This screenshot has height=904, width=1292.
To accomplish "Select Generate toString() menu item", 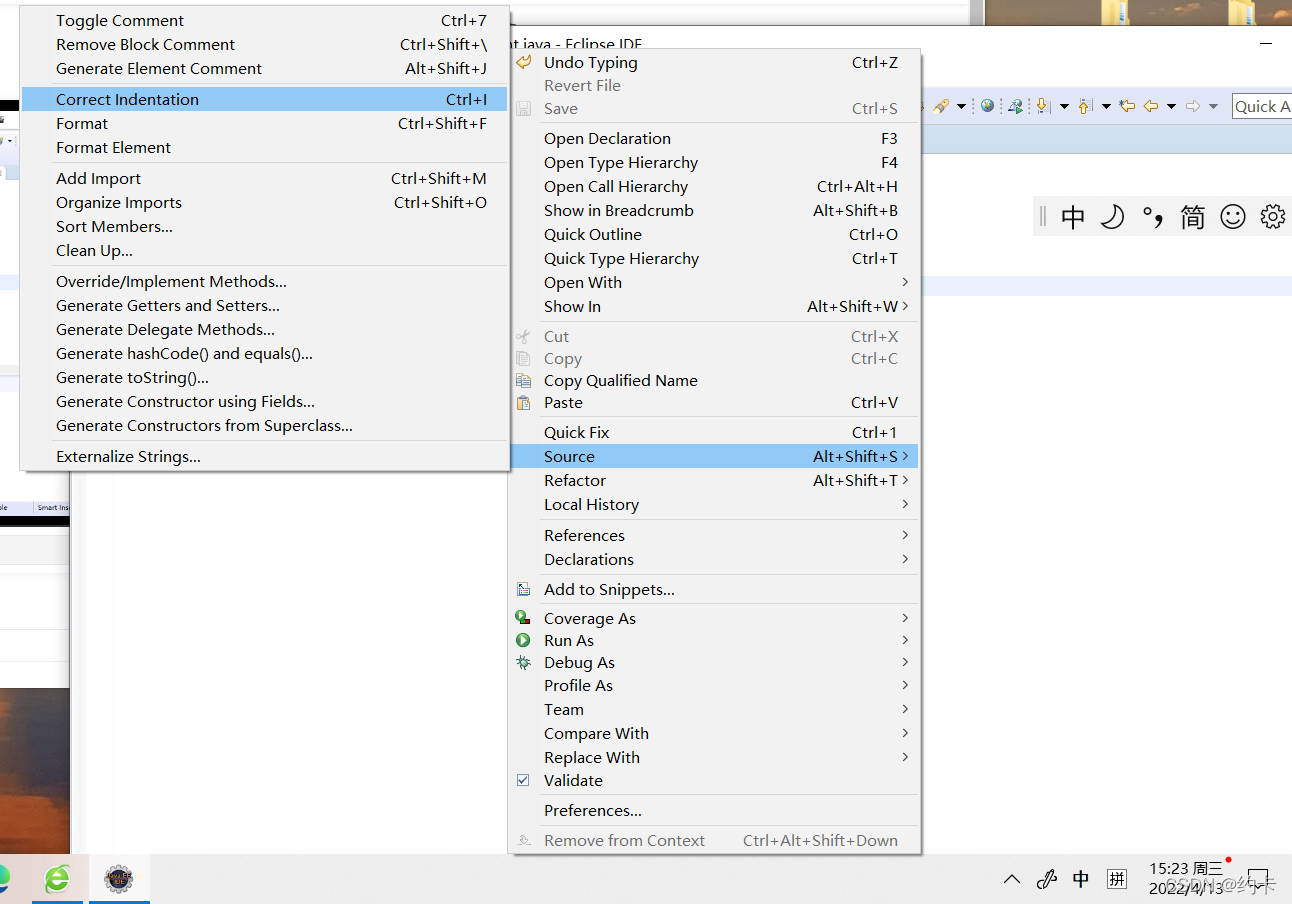I will 264,378.
